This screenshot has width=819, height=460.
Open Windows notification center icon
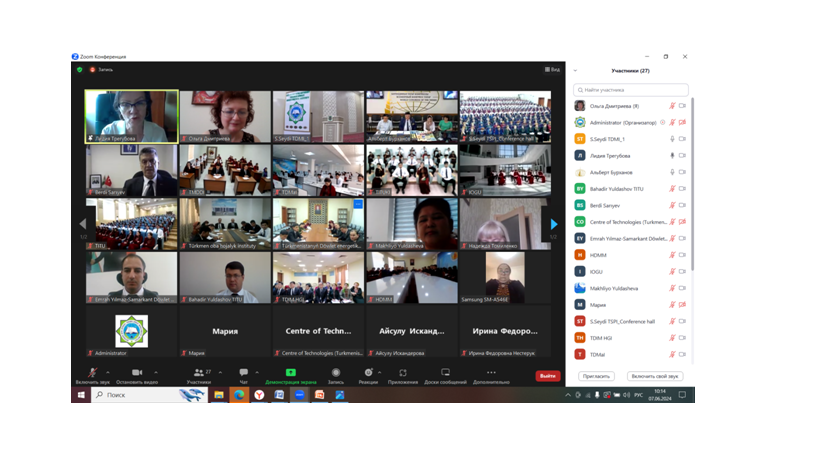pyautogui.click(x=682, y=395)
